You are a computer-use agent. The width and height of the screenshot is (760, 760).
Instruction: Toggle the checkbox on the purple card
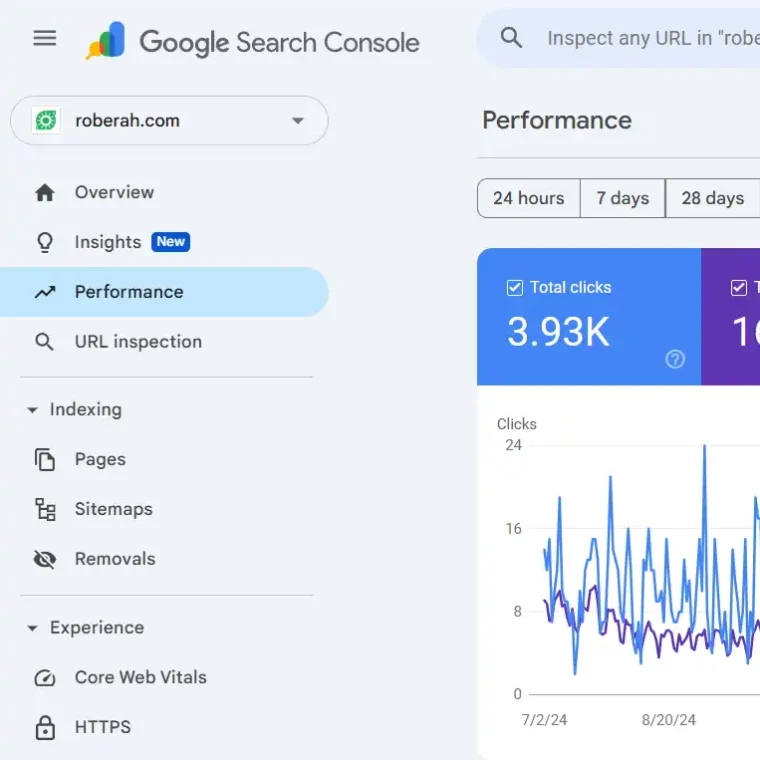739,288
